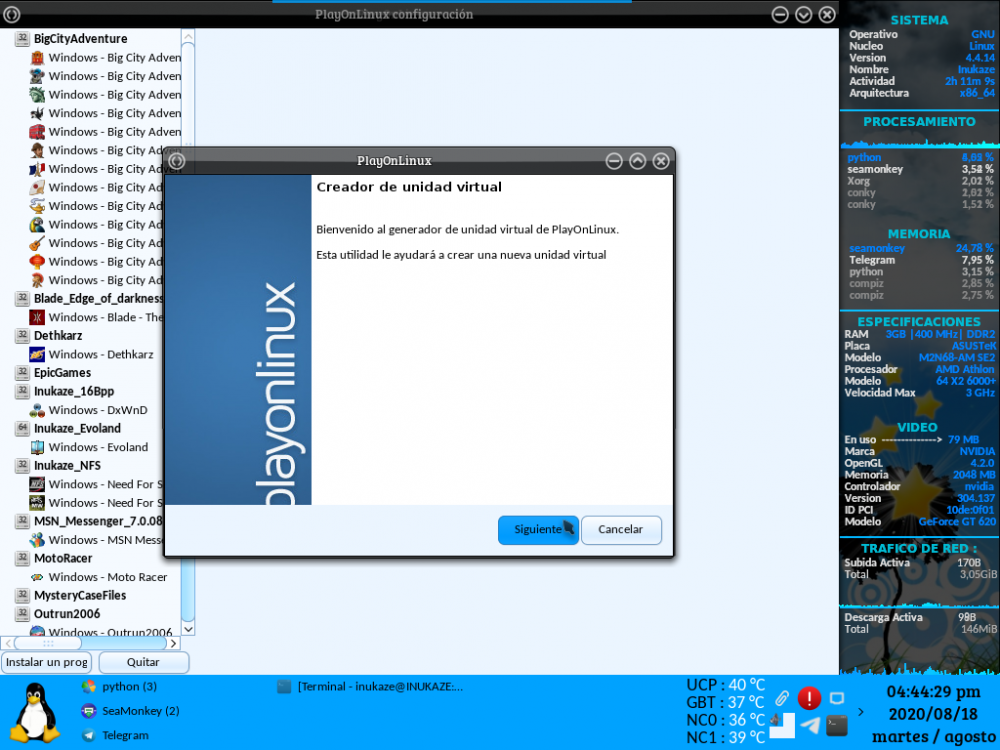Viewport: 1000px width, 750px height.
Task: Click the parrot icon Big City shortcut
Action: (x=37, y=225)
